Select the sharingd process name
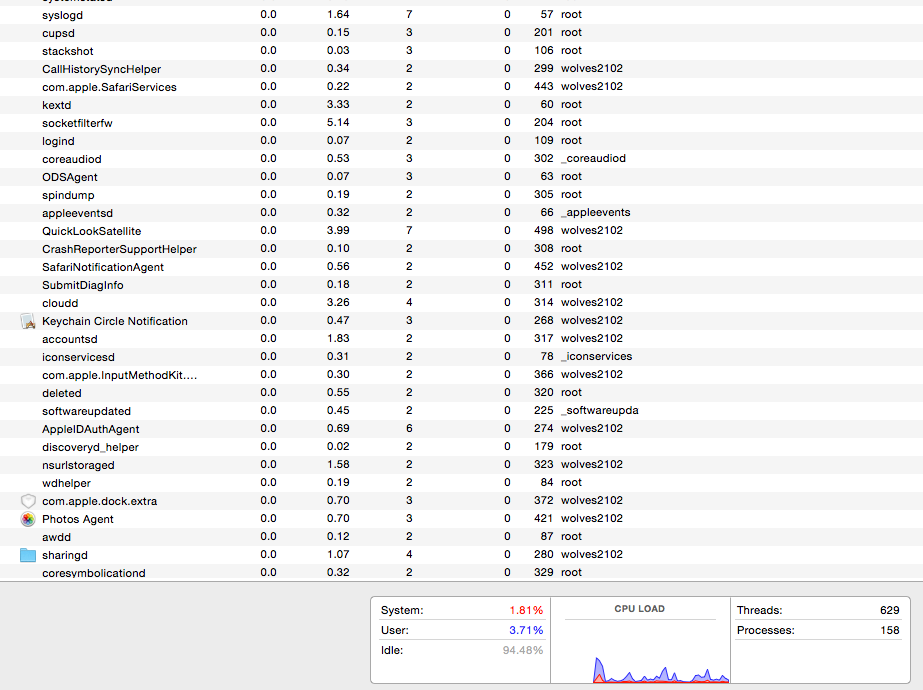Screen dimensions: 923x690 65,555
